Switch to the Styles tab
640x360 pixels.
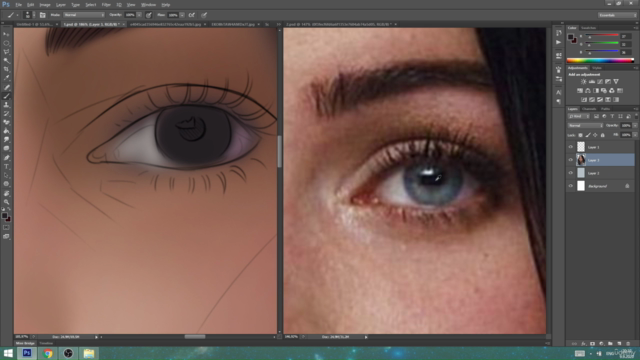pyautogui.click(x=597, y=68)
